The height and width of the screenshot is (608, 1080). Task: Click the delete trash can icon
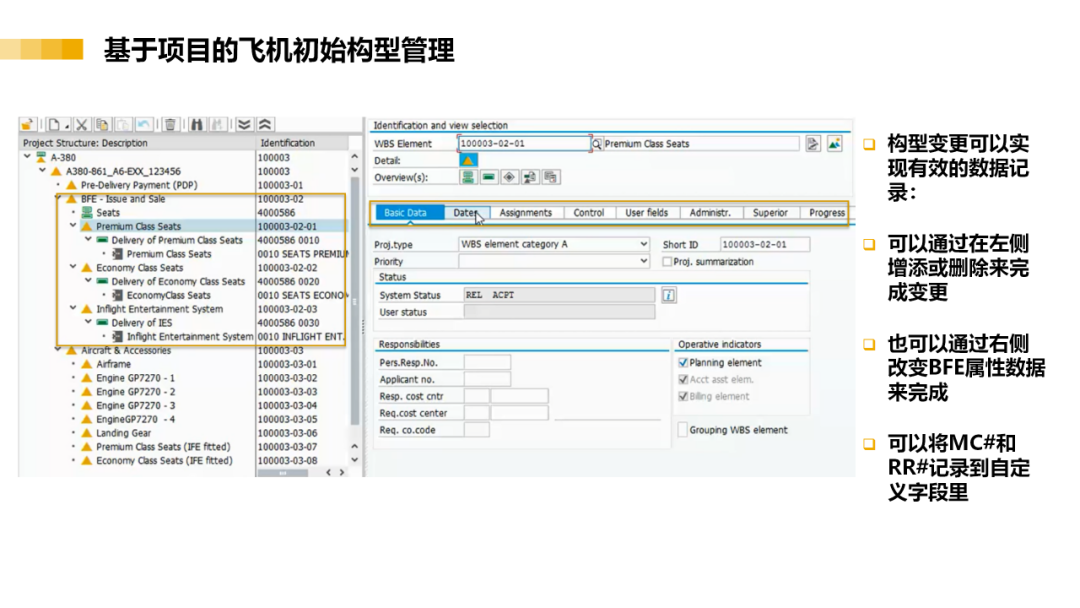170,125
